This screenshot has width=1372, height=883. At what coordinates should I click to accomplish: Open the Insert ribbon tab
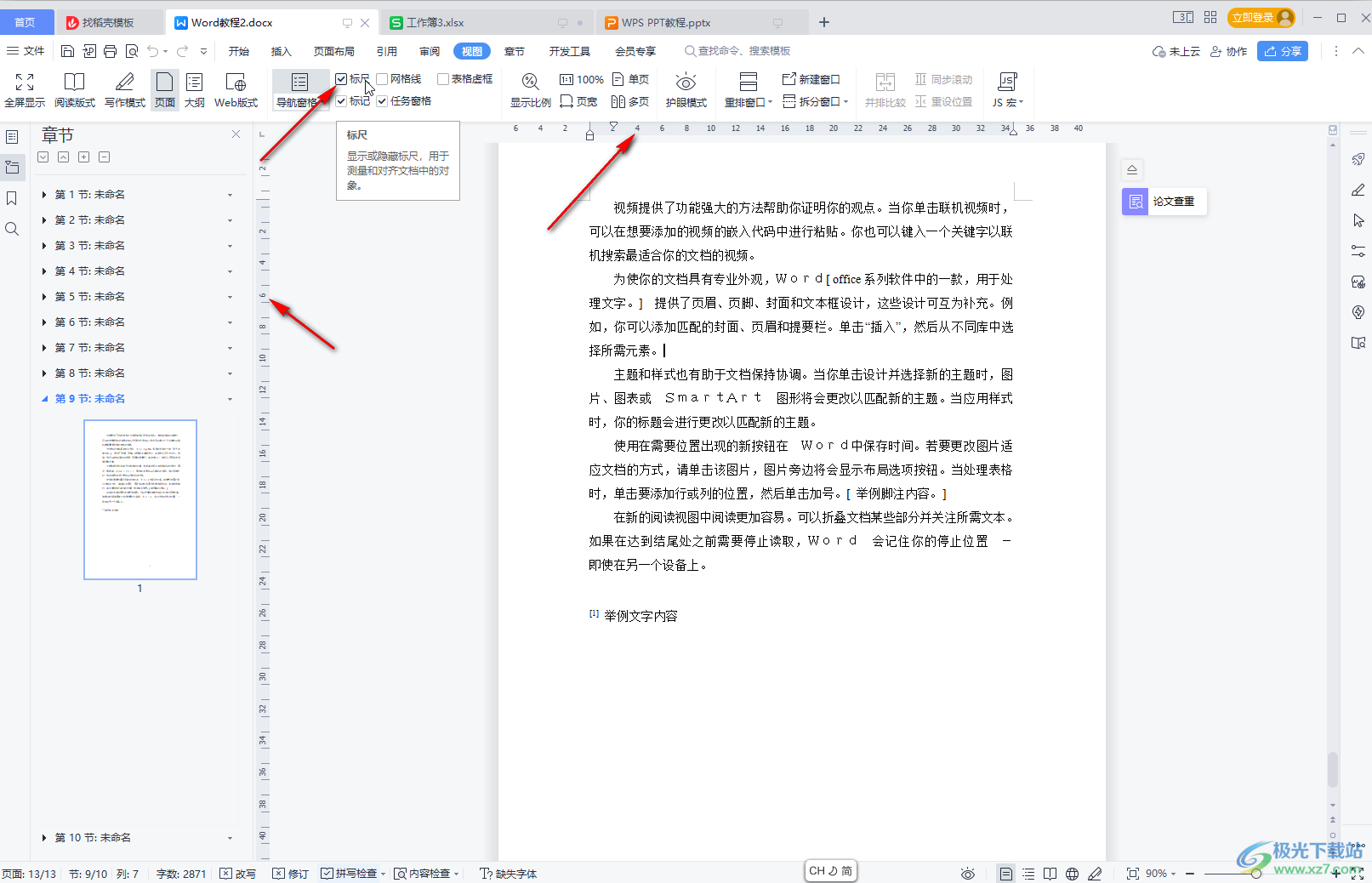282,51
